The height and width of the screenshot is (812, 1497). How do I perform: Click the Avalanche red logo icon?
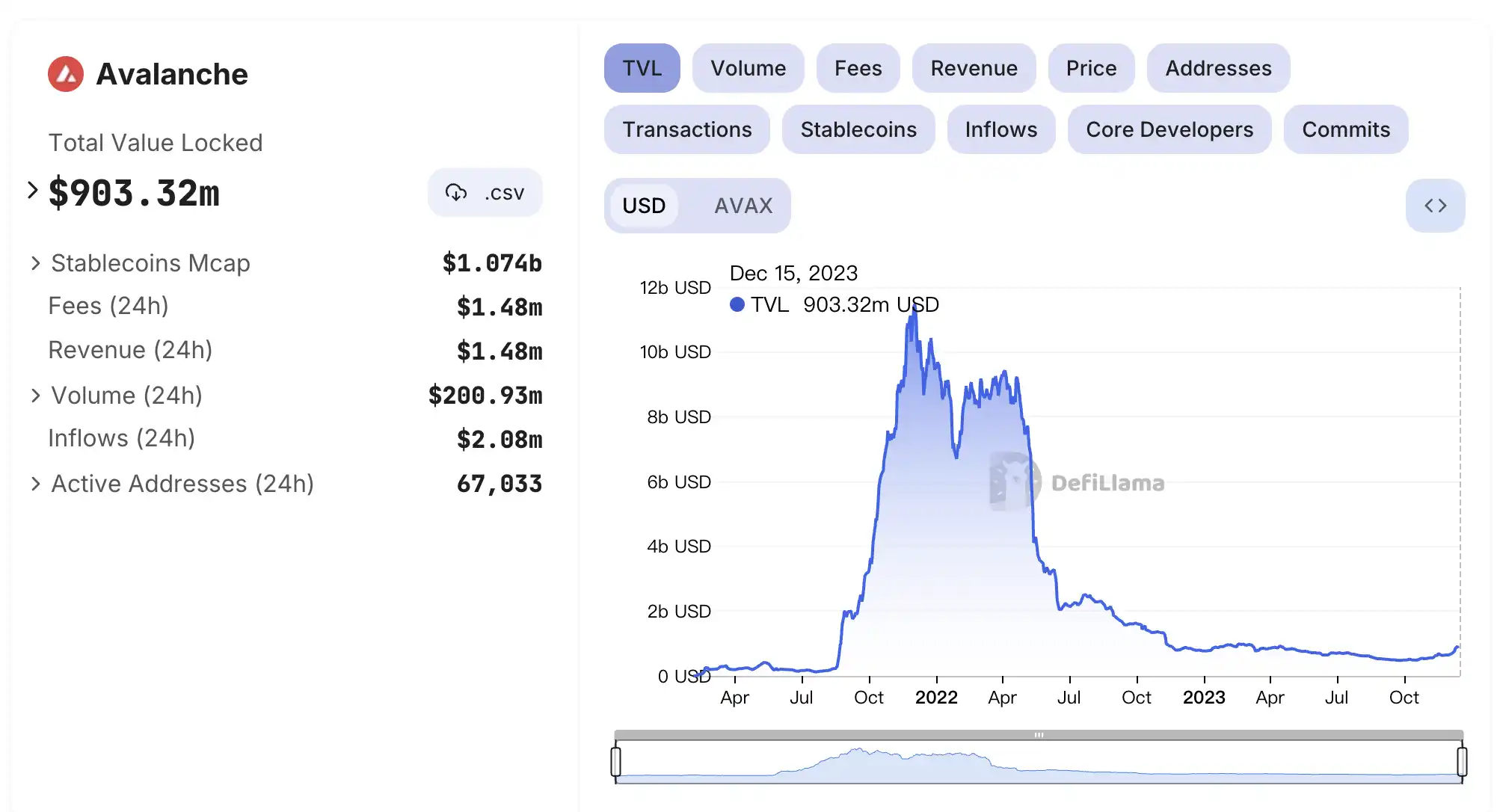coord(66,74)
